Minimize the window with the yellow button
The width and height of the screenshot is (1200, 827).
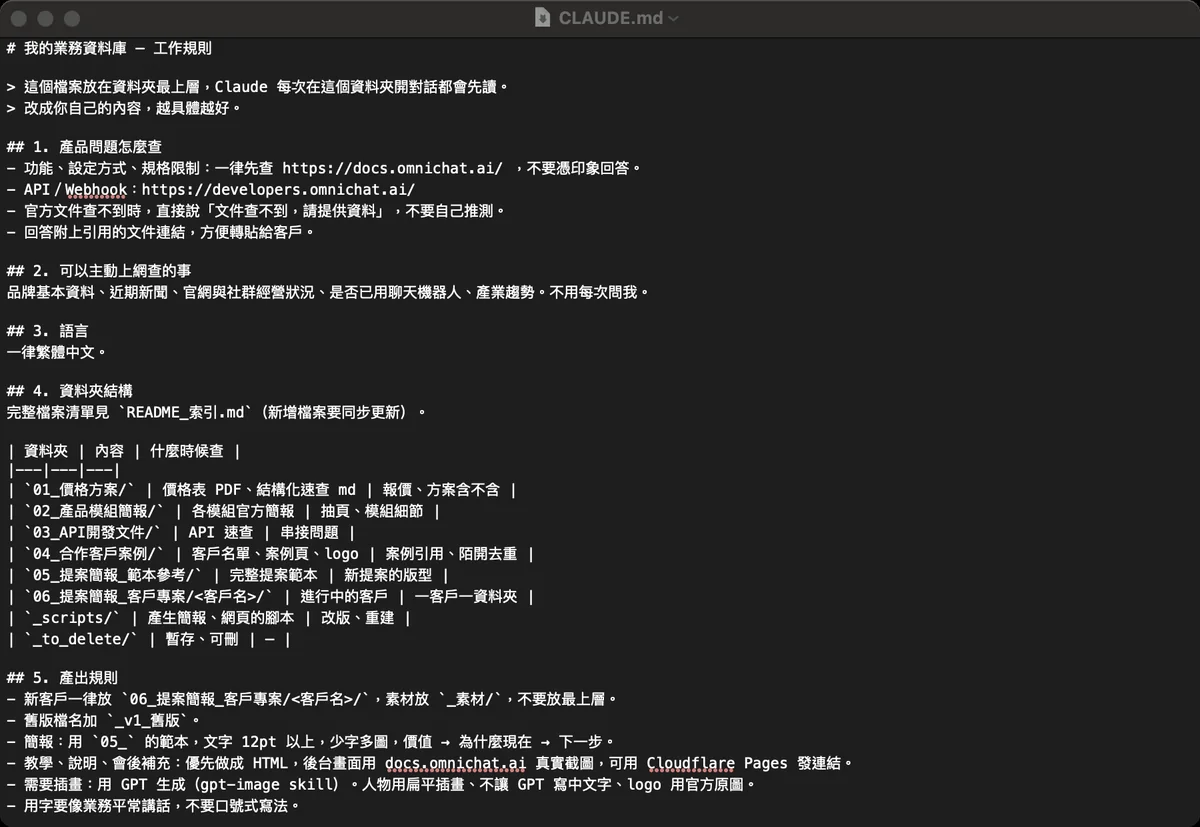(46, 18)
